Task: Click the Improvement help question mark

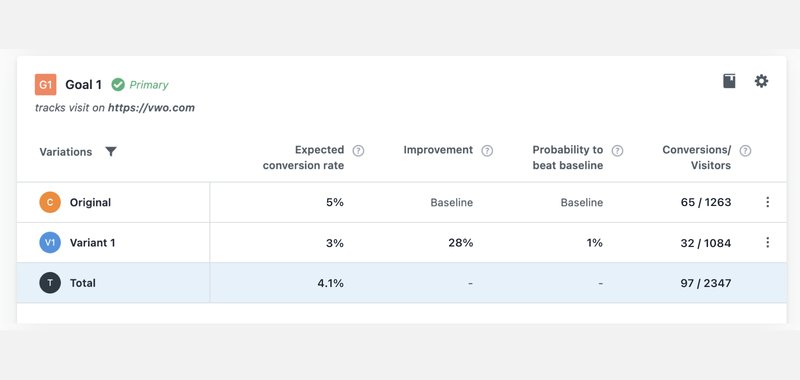Action: 487,151
